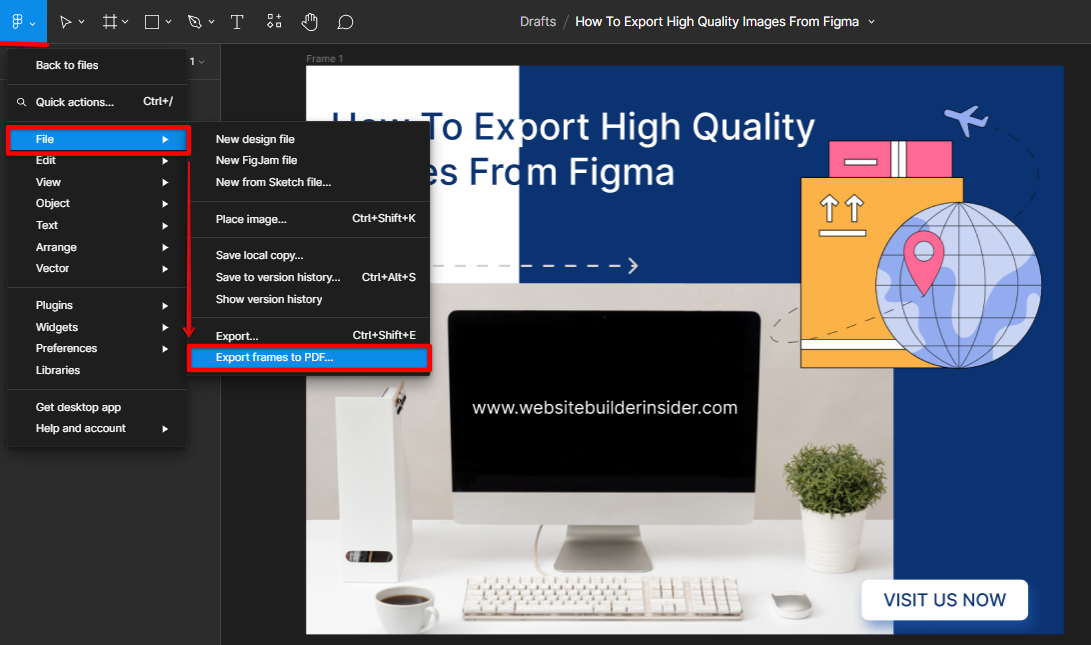This screenshot has width=1091, height=645.
Task: Open the View menu
Action: [x=97, y=182]
